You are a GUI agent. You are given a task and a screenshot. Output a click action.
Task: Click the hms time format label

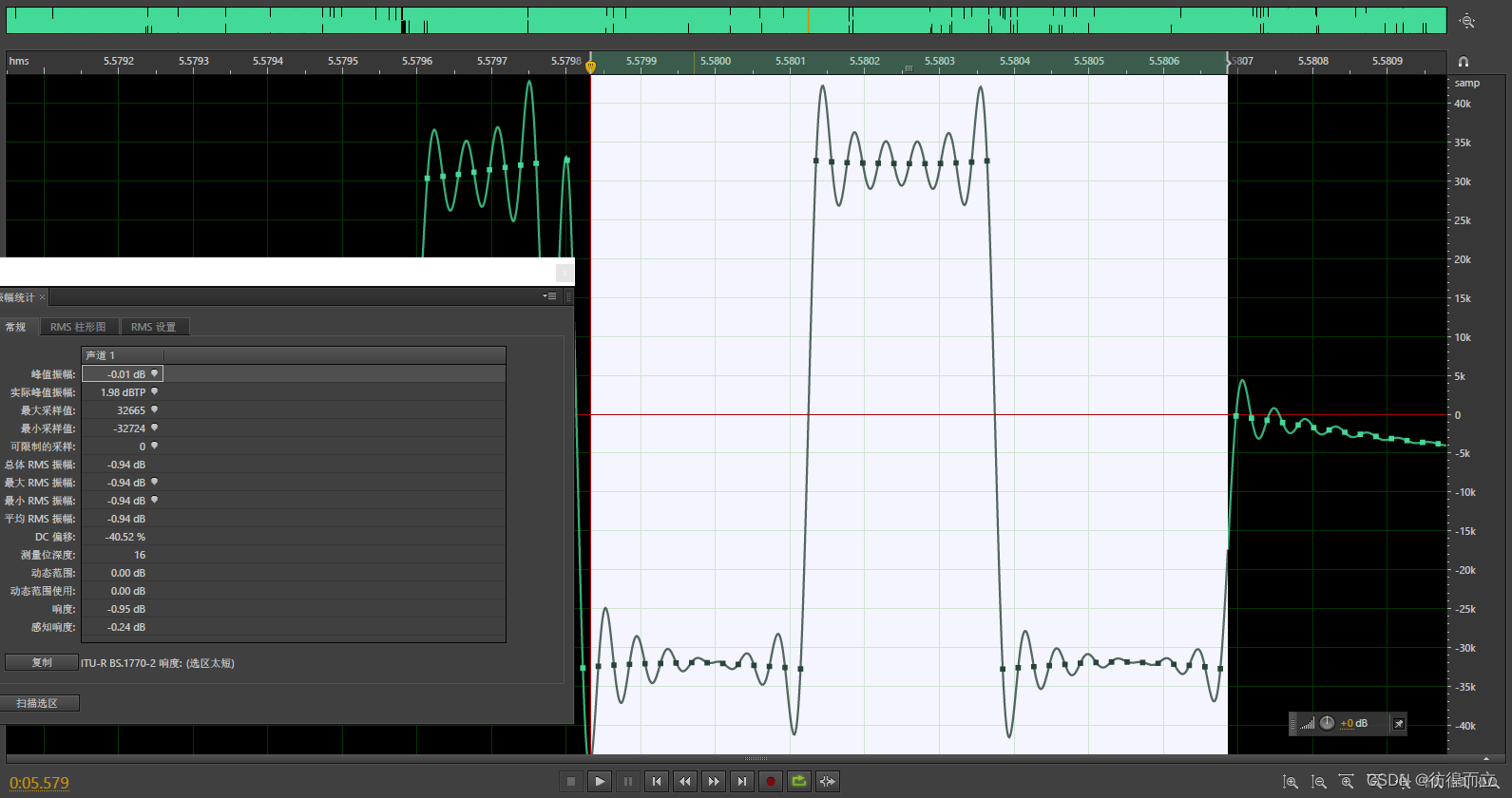(x=19, y=61)
